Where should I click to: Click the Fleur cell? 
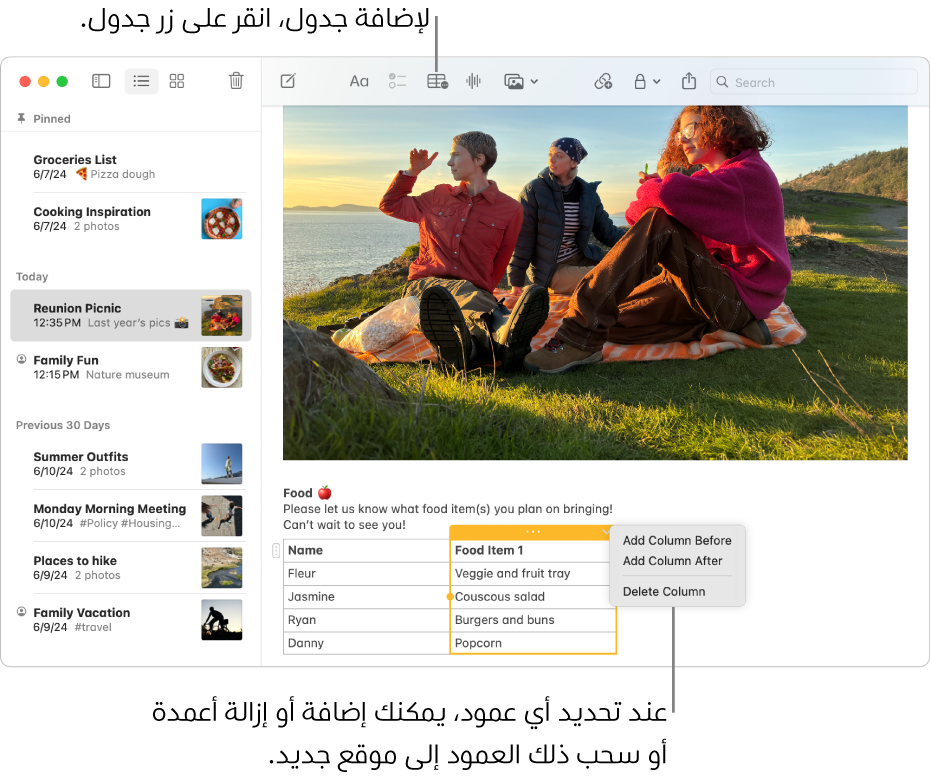click(x=366, y=574)
